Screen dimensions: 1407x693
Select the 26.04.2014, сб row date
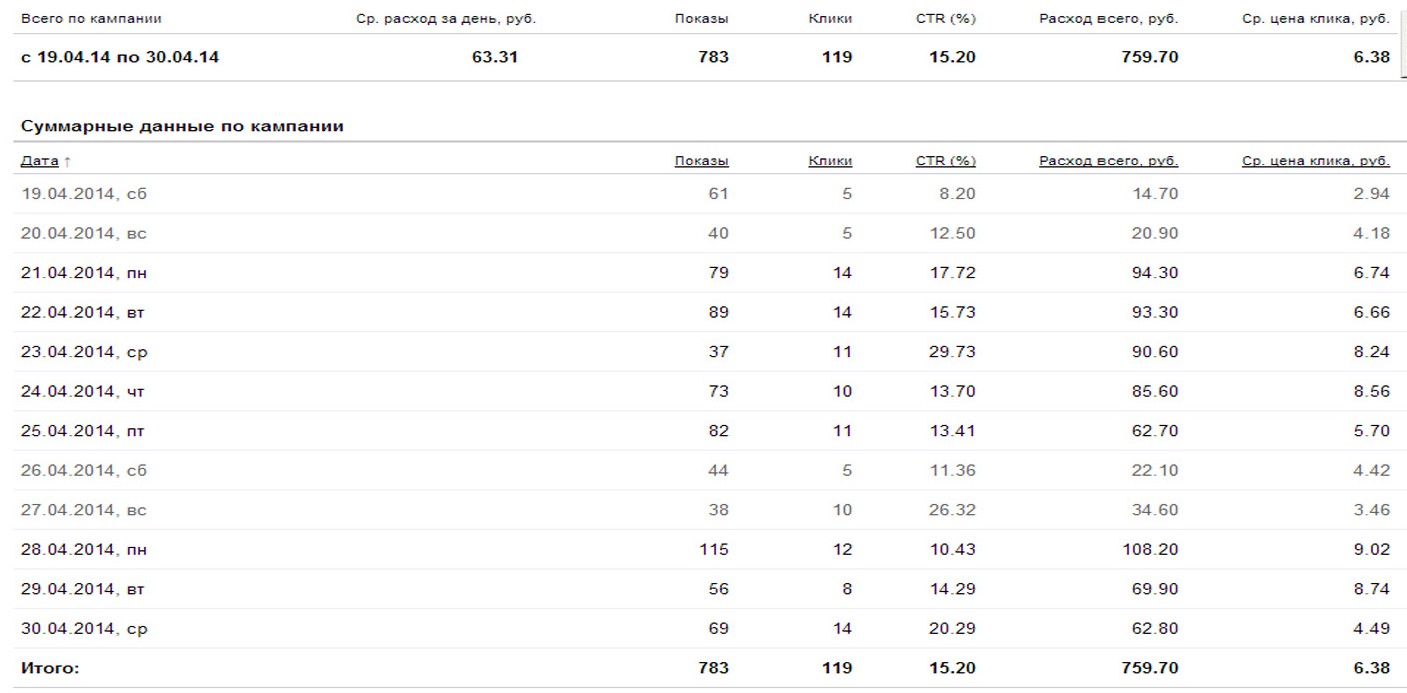pos(83,470)
